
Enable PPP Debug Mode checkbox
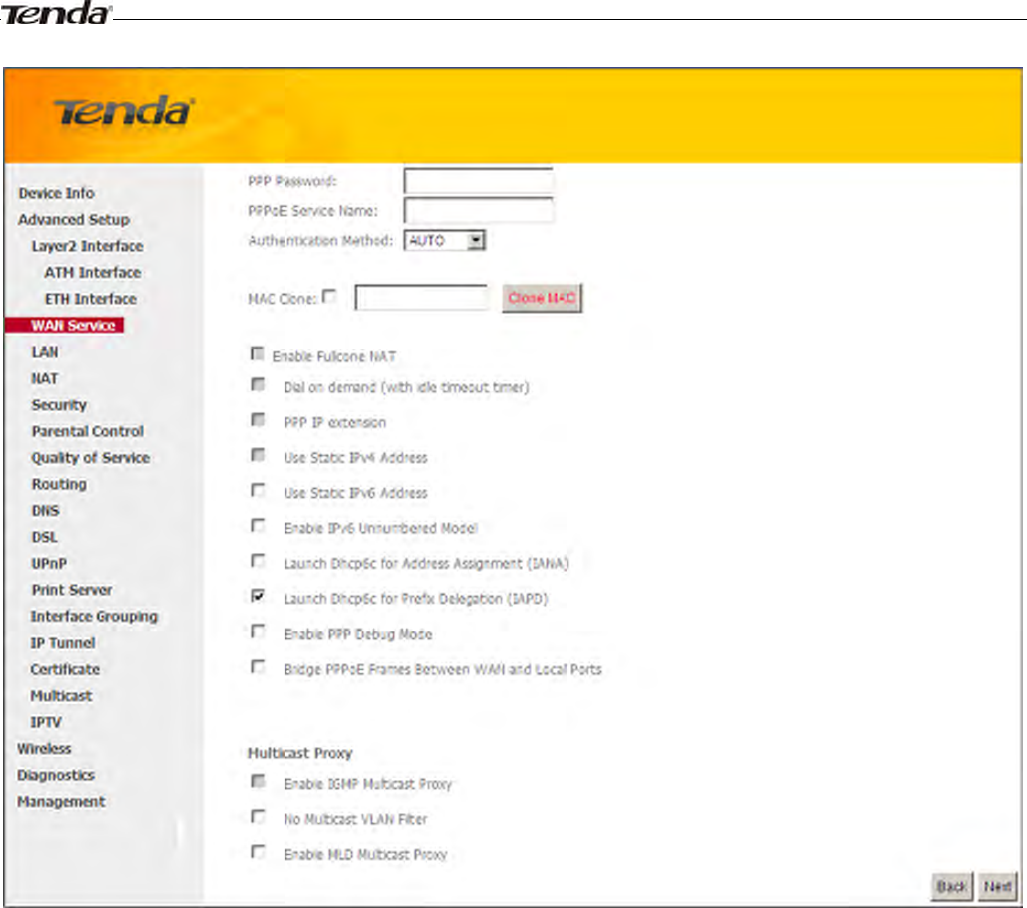point(258,631)
